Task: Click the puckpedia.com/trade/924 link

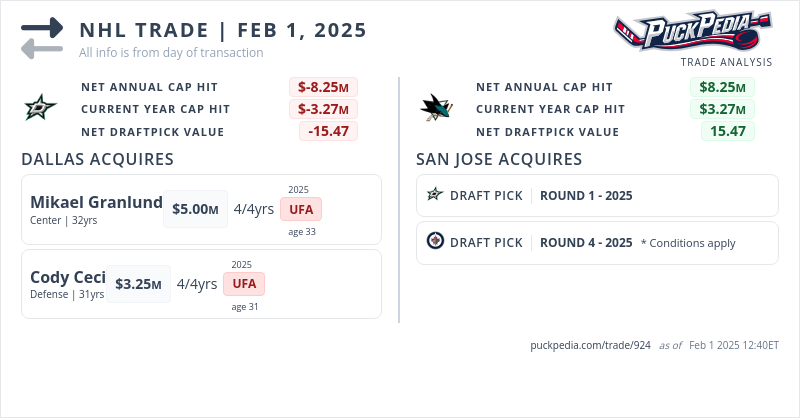Action: click(590, 345)
